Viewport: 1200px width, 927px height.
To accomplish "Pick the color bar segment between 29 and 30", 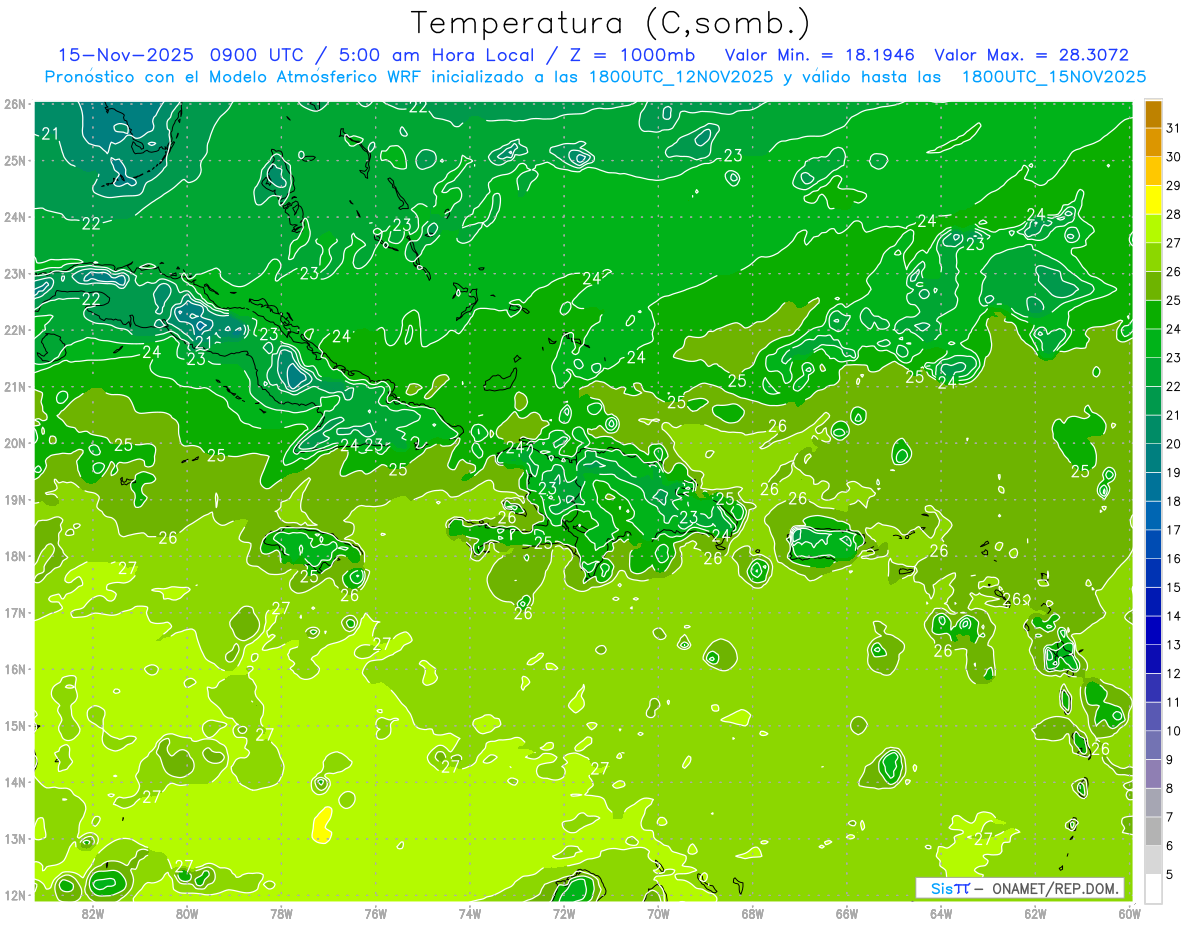I will tap(1153, 171).
